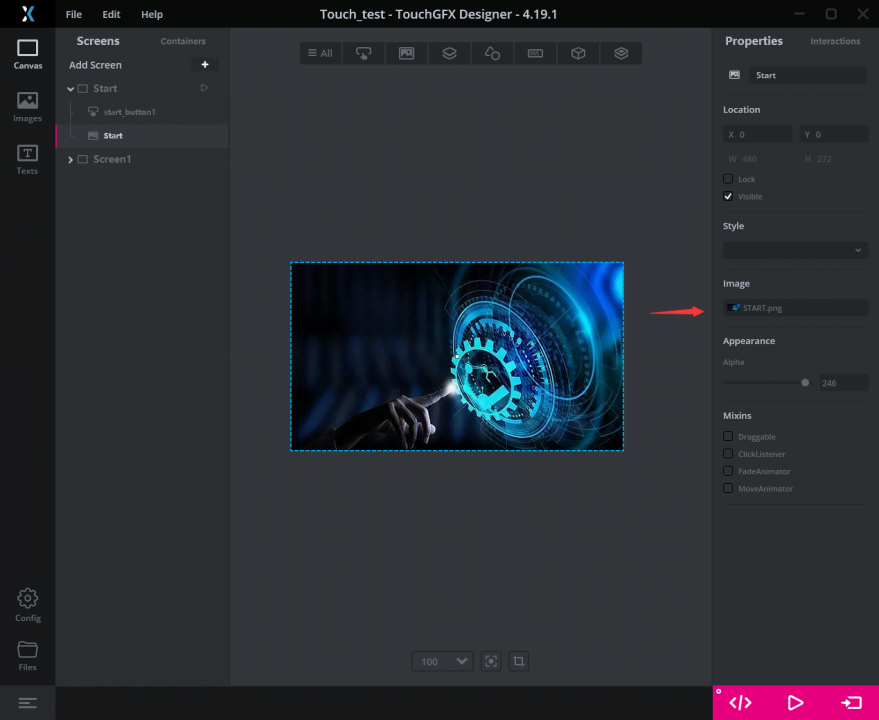Expand the Screen1 tree node
Image resolution: width=879 pixels, height=720 pixels.
70,160
